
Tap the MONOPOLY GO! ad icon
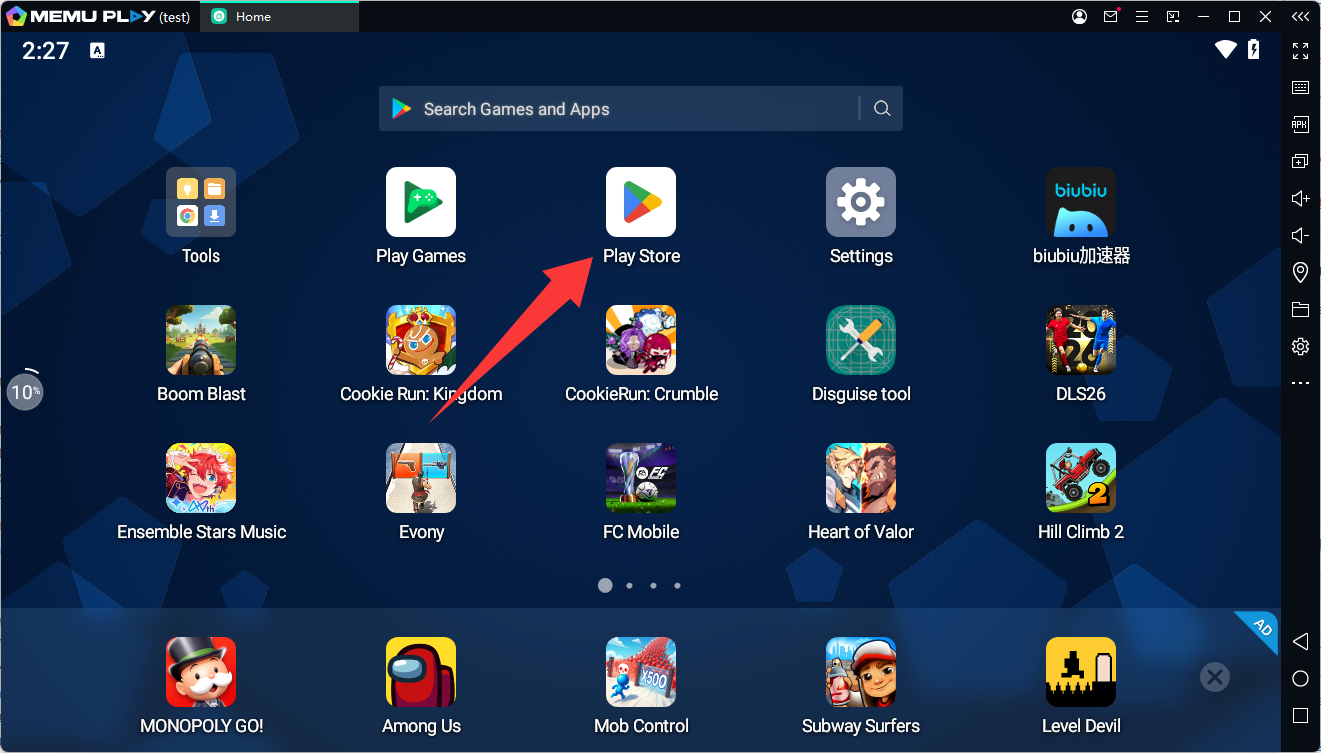click(x=201, y=672)
